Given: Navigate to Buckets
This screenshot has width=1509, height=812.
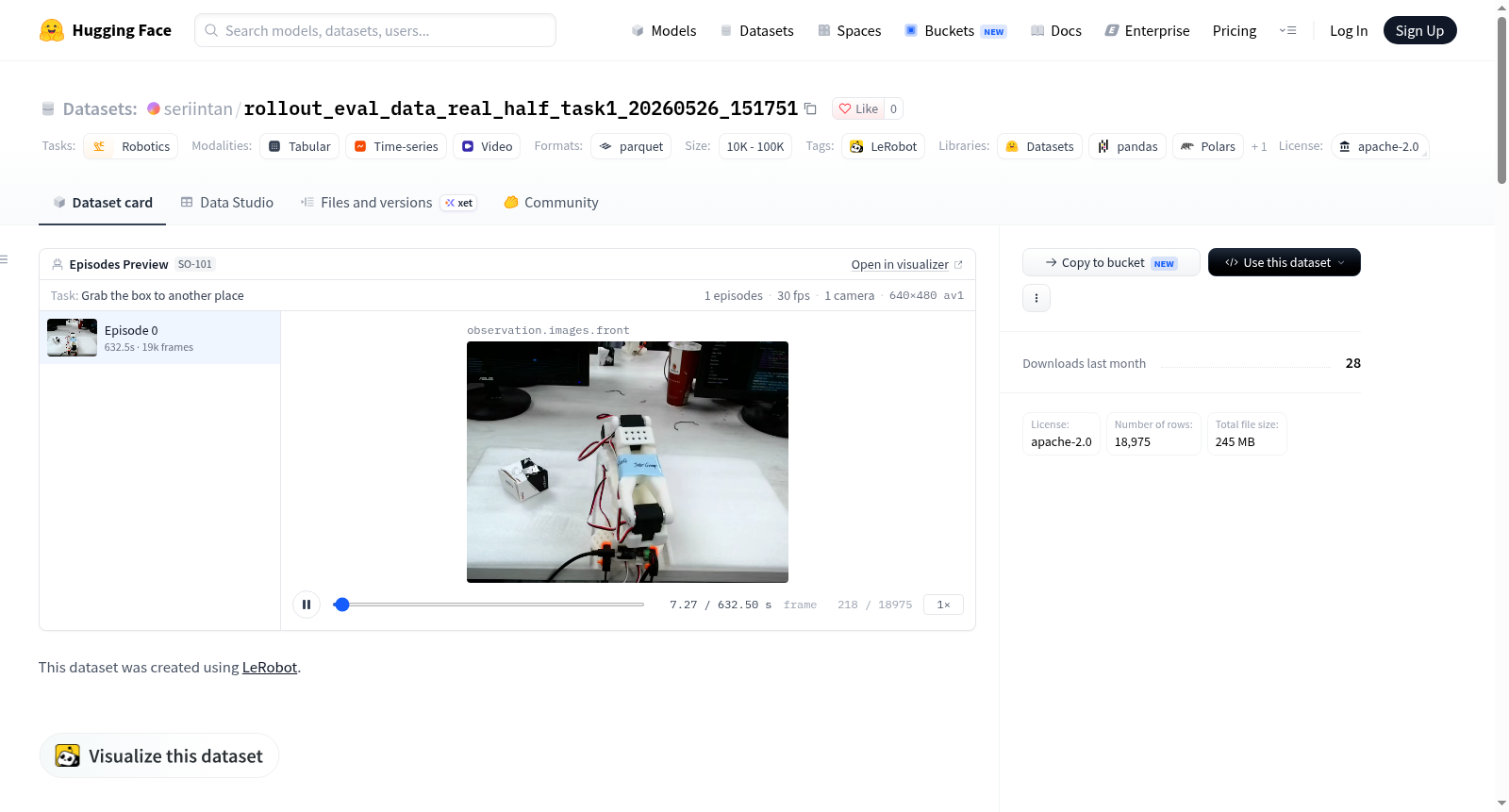Looking at the screenshot, I should [955, 31].
